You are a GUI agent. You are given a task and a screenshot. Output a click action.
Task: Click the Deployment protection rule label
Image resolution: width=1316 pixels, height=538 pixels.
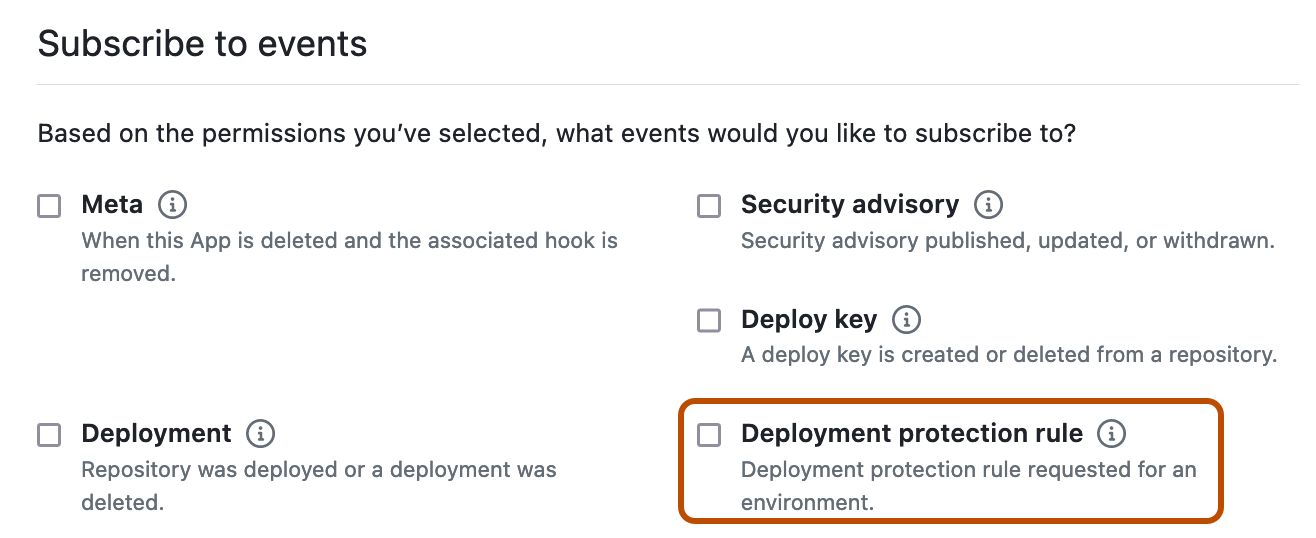click(911, 434)
